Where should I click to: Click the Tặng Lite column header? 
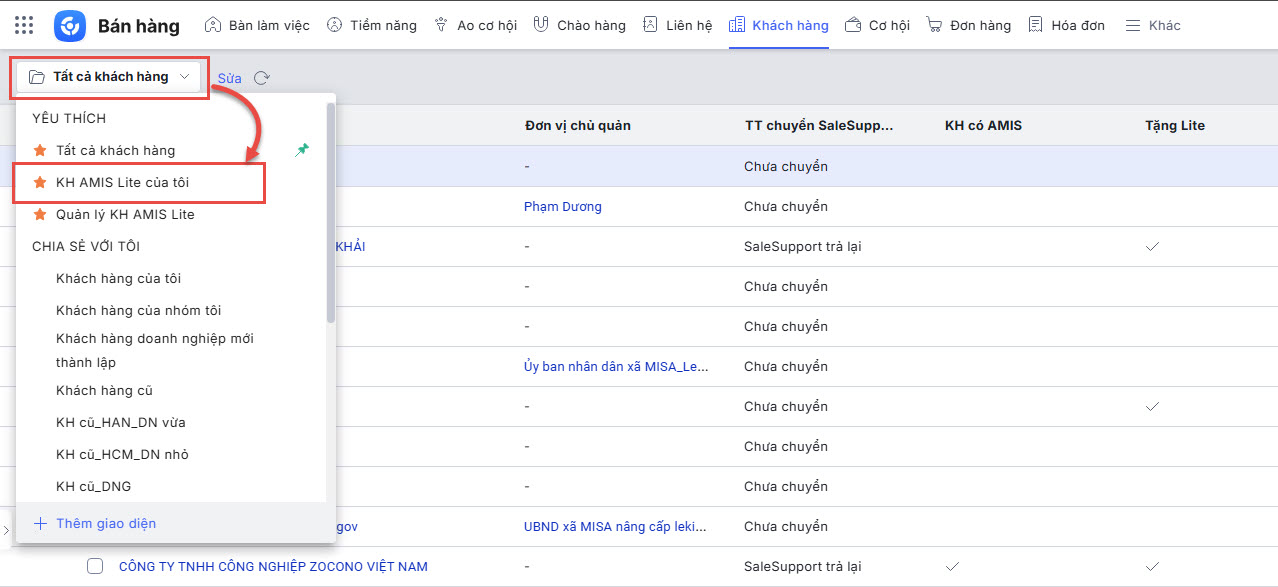[x=1175, y=125]
